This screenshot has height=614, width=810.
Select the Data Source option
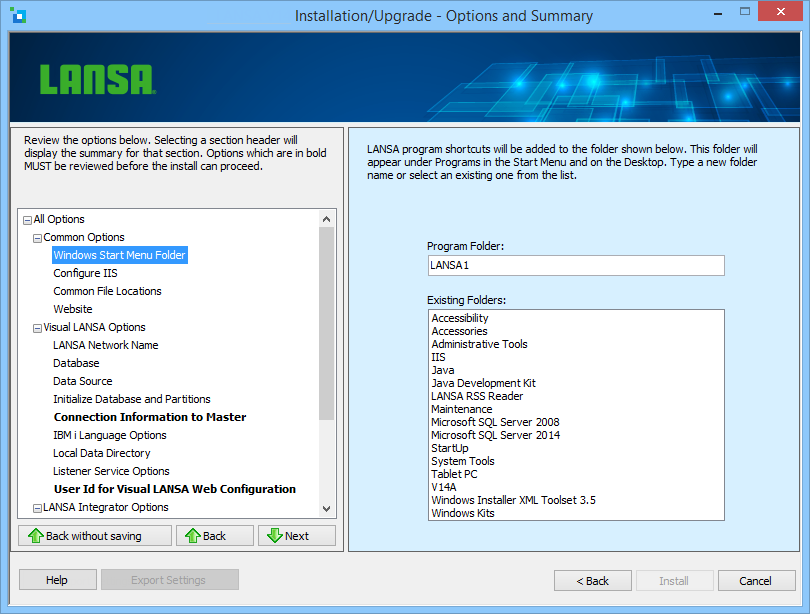[83, 381]
